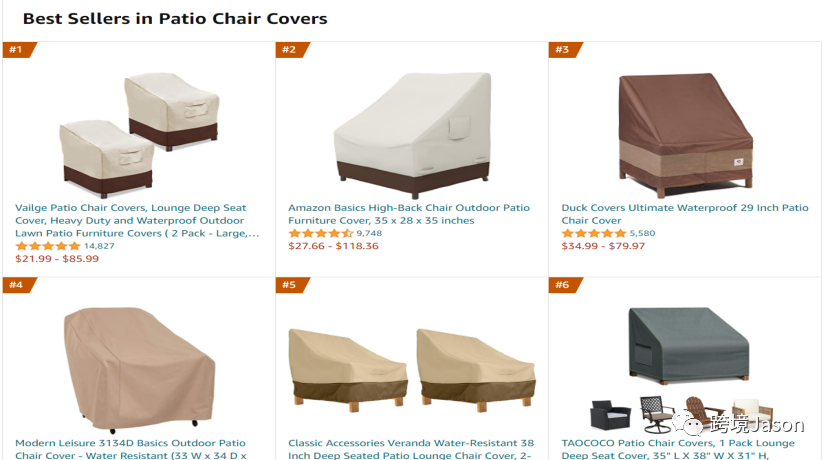Click the Vailge two-pack cover product image
This screenshot has height=460, width=831.
pyautogui.click(x=139, y=135)
